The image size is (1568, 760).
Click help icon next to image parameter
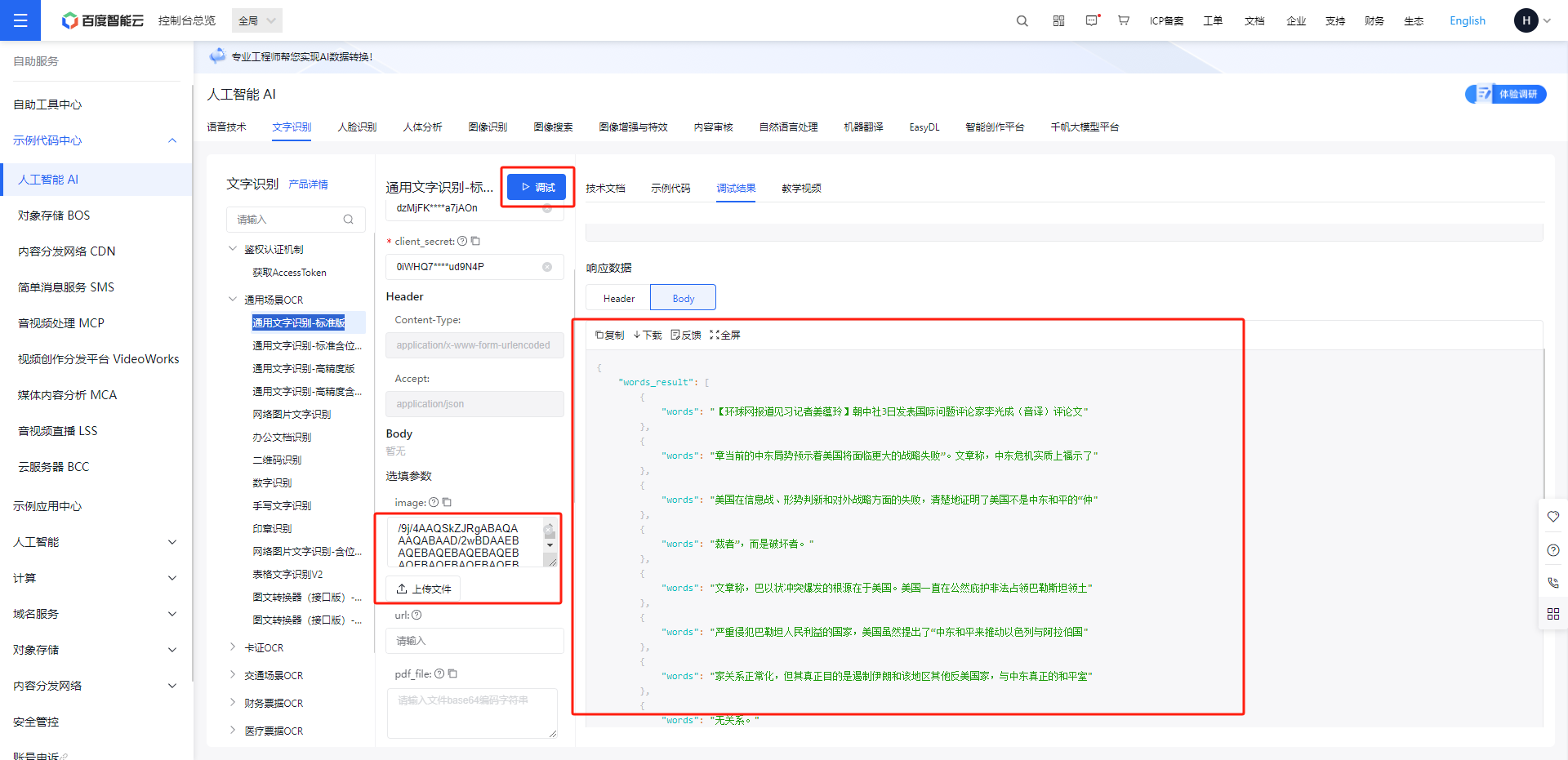[434, 502]
